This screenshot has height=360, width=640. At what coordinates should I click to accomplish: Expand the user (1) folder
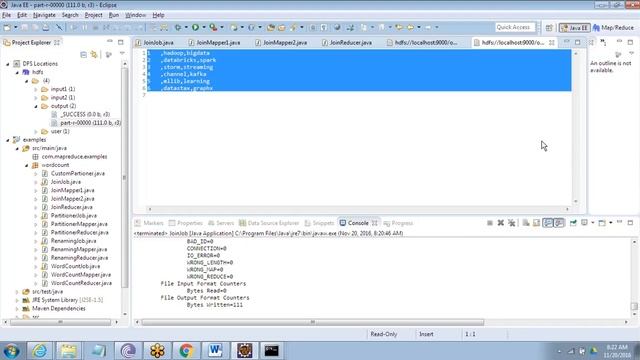[x=36, y=131]
